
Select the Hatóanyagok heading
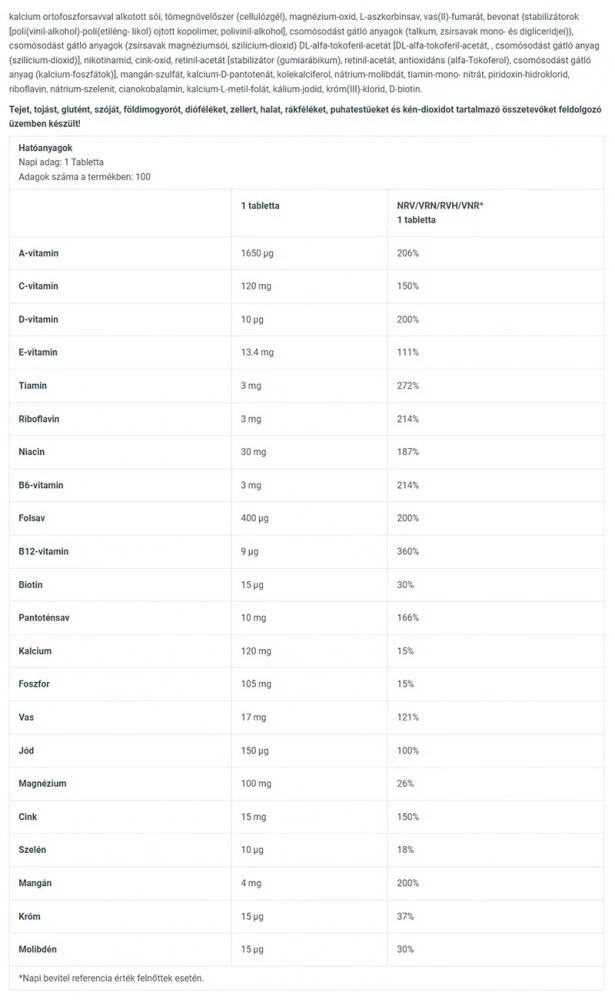[45, 148]
